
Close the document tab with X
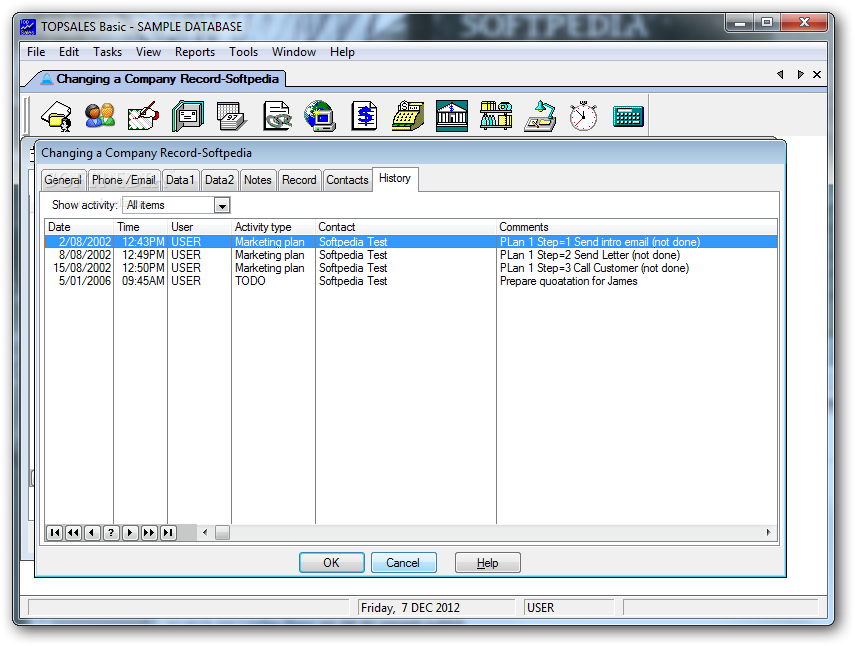[817, 75]
